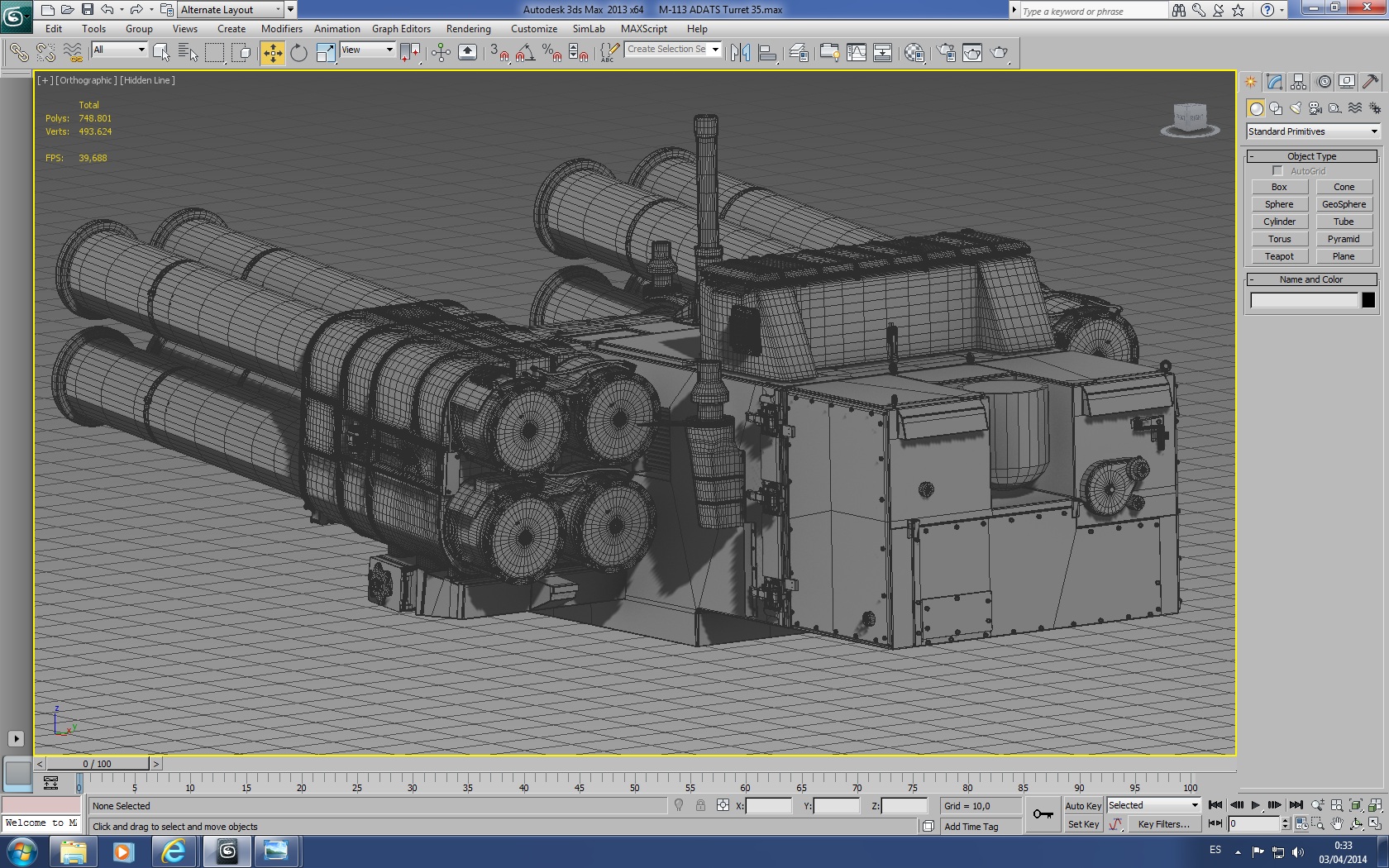Image resolution: width=1389 pixels, height=868 pixels.
Task: Select the Helpers category icon
Action: coord(1335,108)
